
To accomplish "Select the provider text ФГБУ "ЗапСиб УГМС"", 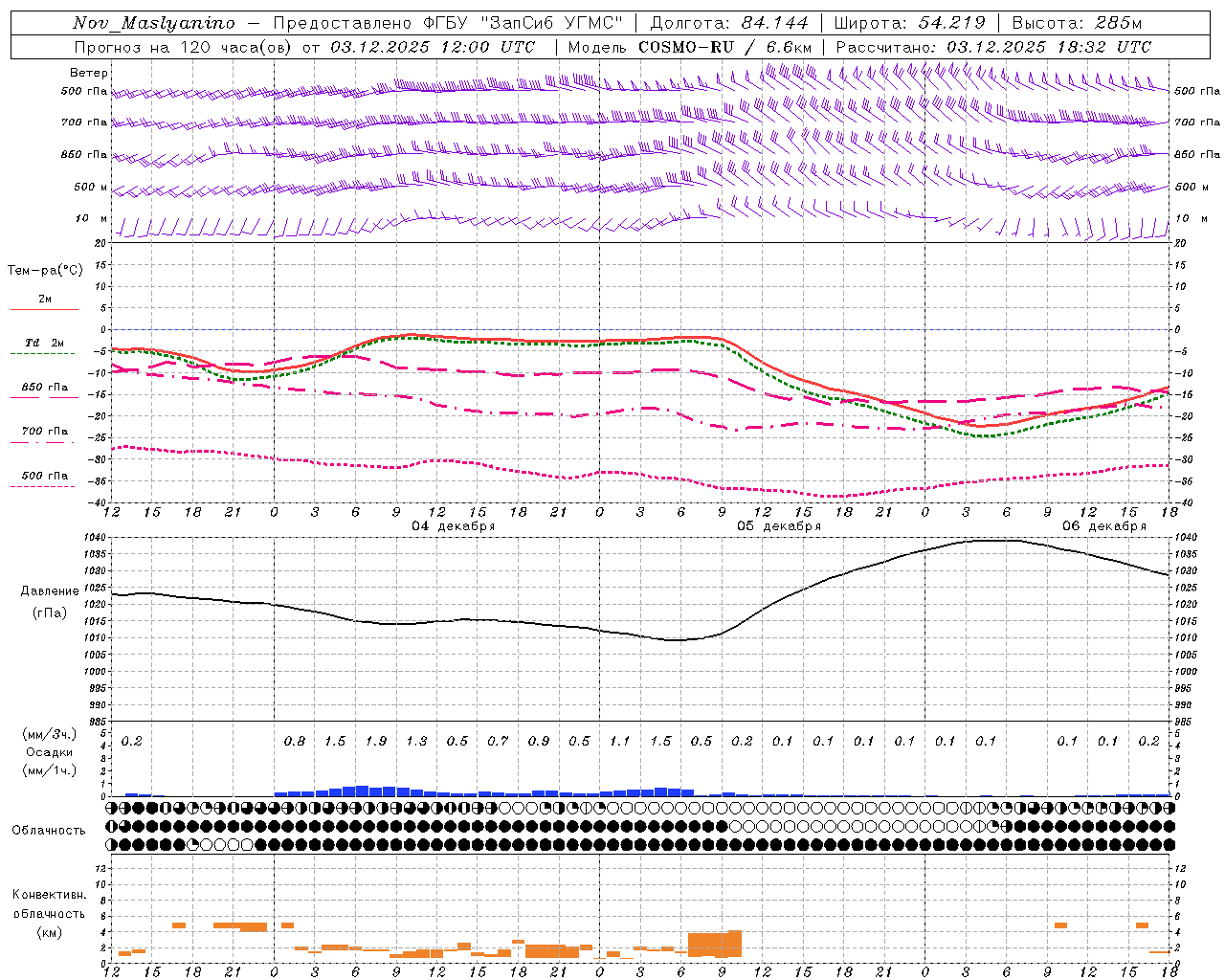I will pos(524,23).
